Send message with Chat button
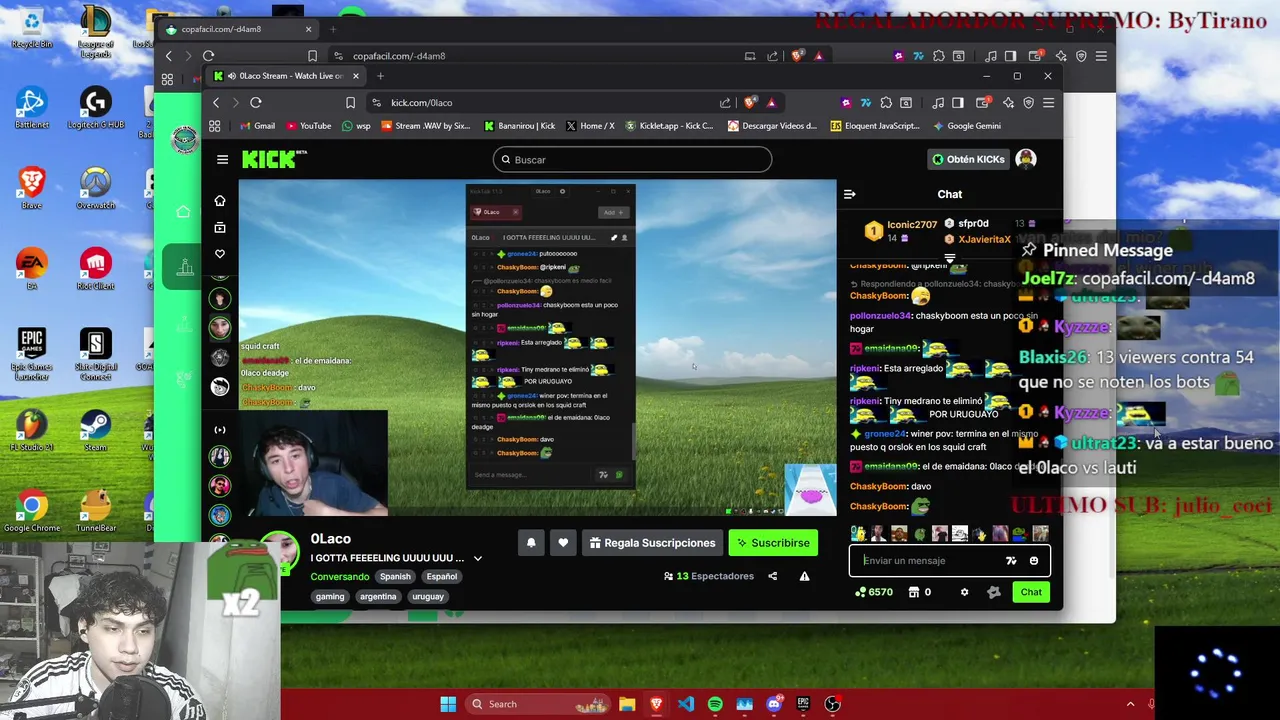The height and width of the screenshot is (720, 1280). (x=1031, y=592)
